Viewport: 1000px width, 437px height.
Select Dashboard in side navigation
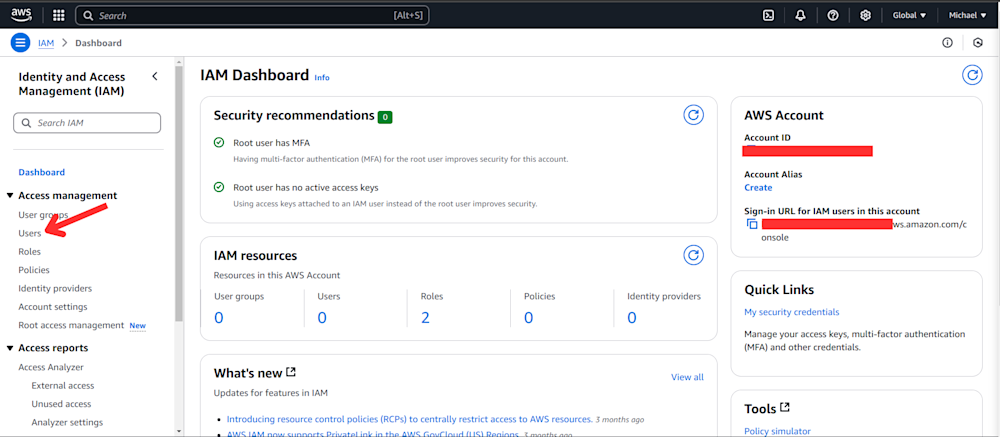pyautogui.click(x=41, y=172)
